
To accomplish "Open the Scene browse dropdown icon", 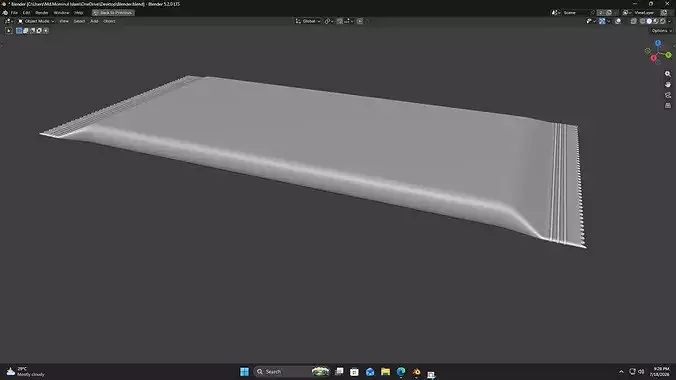I will click(x=555, y=13).
